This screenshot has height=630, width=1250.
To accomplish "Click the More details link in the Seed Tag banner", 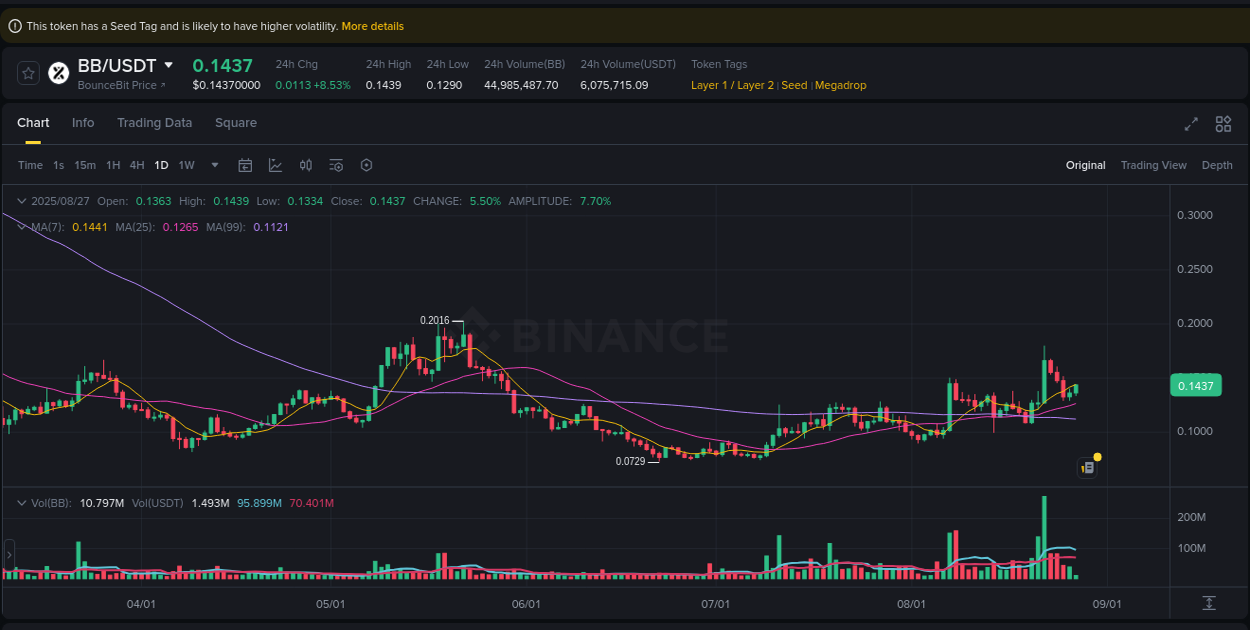I will pos(373,26).
